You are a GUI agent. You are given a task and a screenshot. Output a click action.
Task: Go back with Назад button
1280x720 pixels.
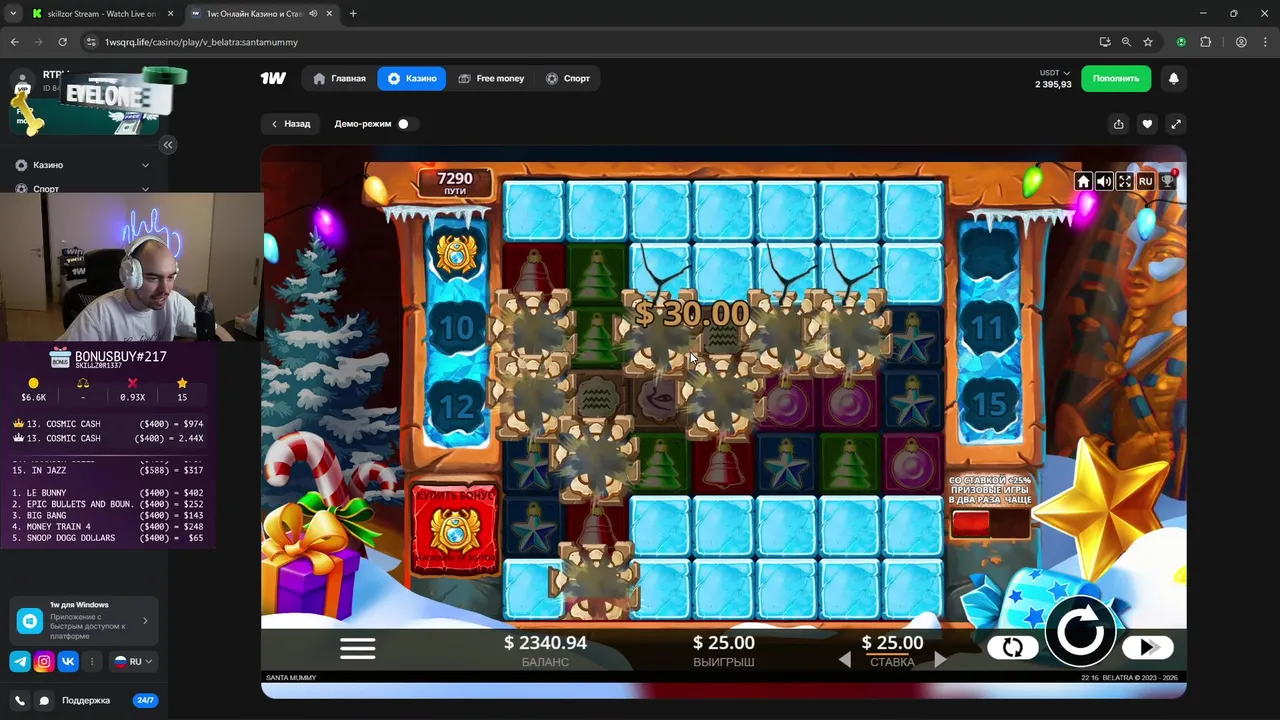[291, 124]
